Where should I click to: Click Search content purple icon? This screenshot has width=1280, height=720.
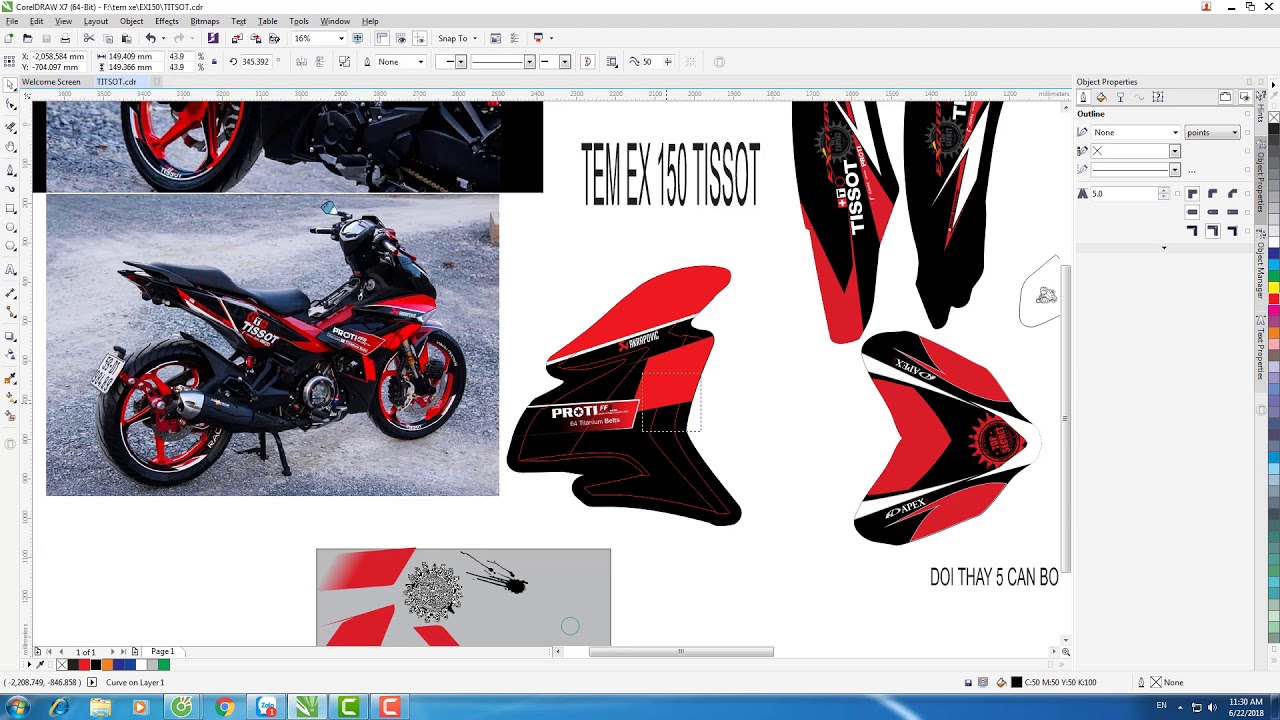pos(213,38)
